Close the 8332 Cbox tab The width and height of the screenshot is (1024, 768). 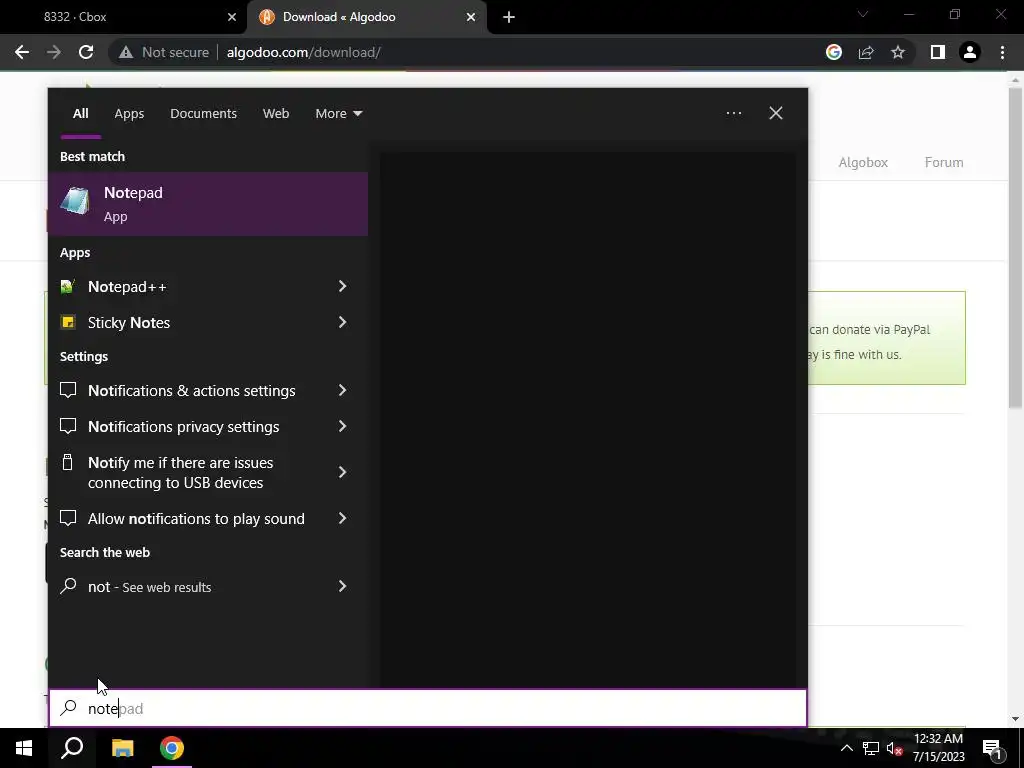(x=232, y=17)
